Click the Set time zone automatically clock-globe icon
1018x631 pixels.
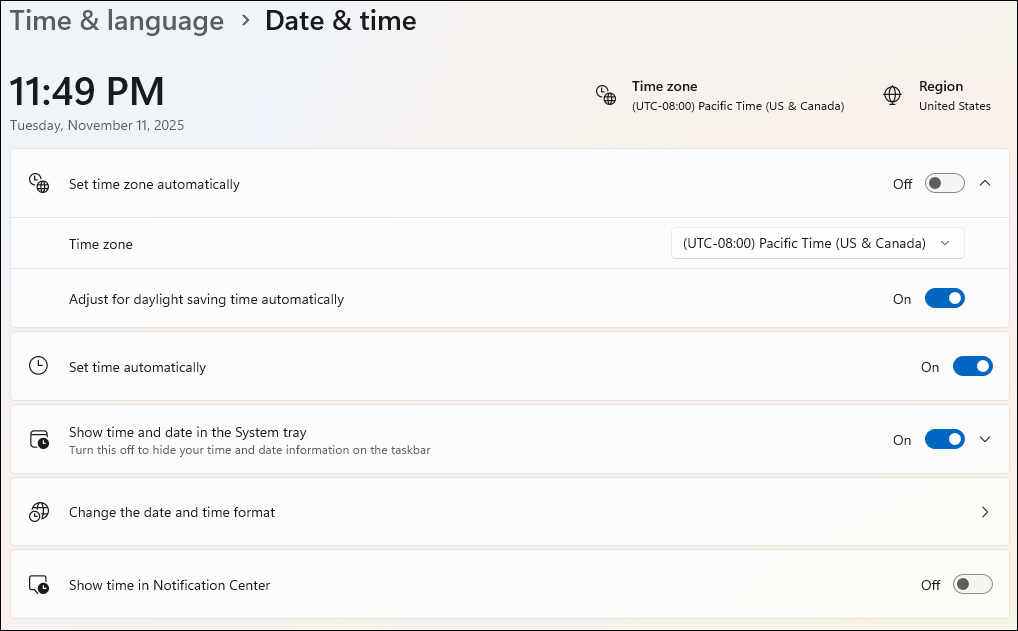coord(38,183)
